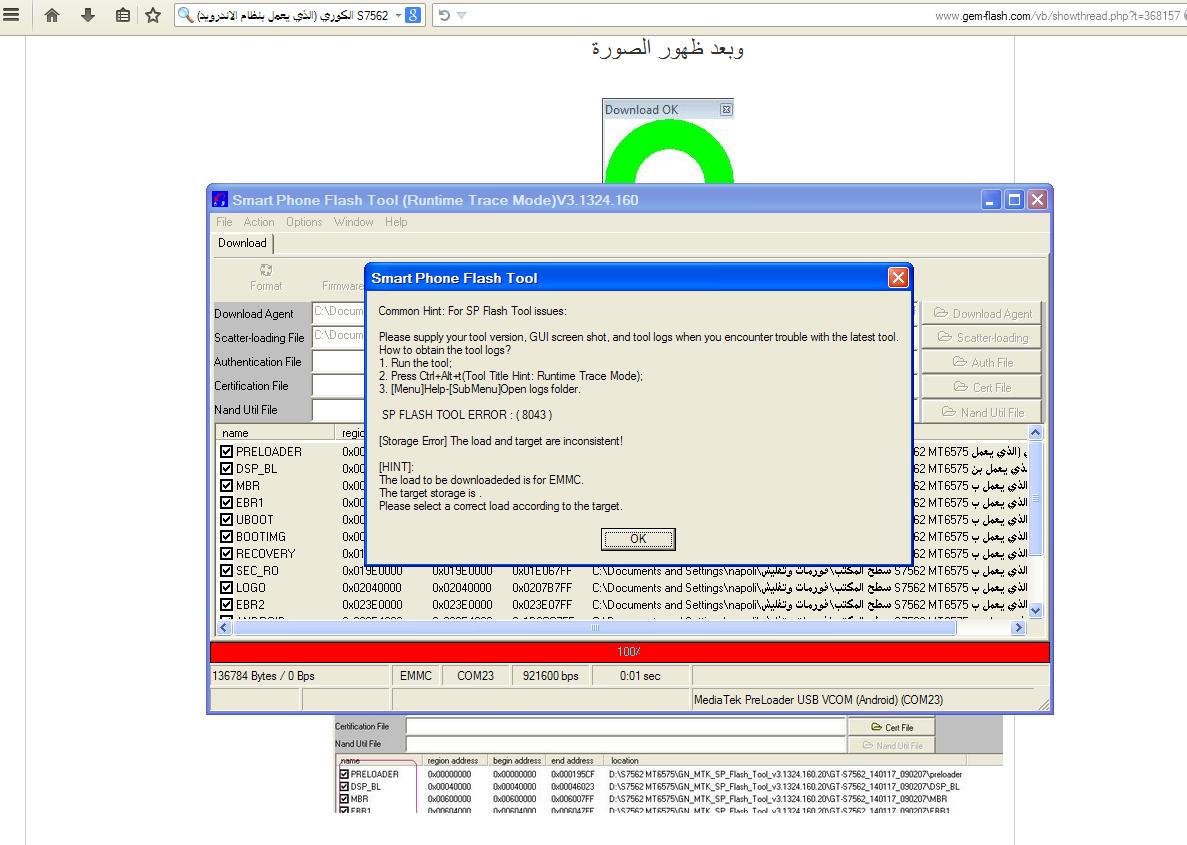Click the horizontal scrollbar thumb
This screenshot has height=845, width=1187.
[x=594, y=627]
